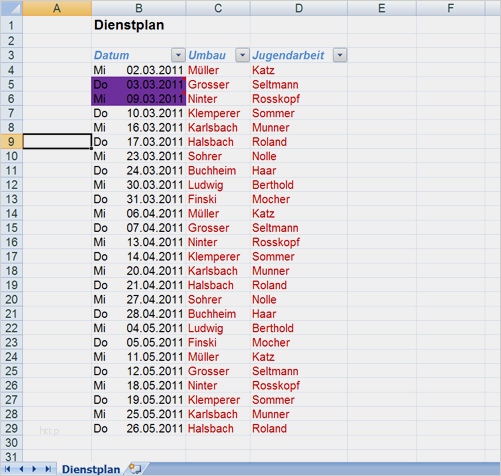The width and height of the screenshot is (501, 476).
Task: Open the Umbau filter dropdown
Action: point(242,55)
